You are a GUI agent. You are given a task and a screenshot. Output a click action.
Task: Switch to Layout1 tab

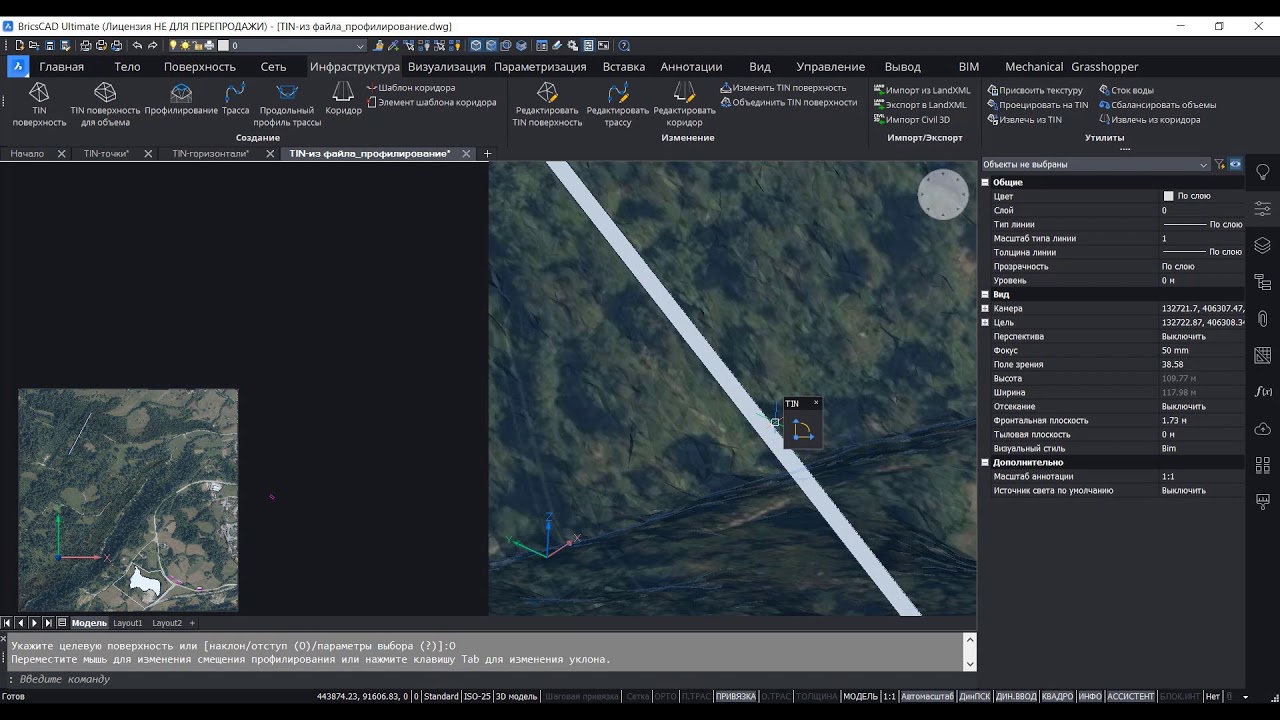coord(128,623)
